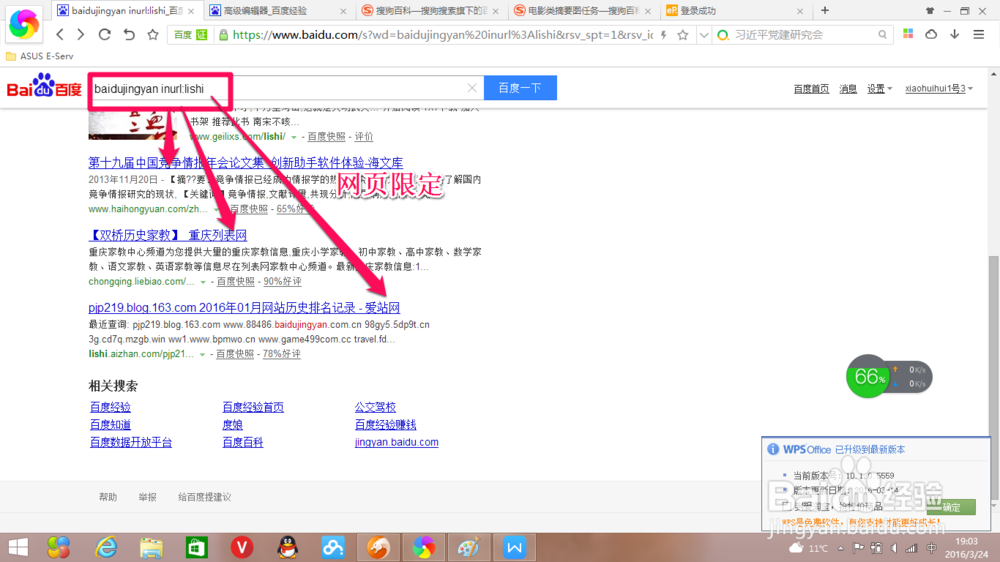1000x562 pixels.
Task: Open the 第十九届中国竞争情报年会论文集 result
Action: point(246,163)
